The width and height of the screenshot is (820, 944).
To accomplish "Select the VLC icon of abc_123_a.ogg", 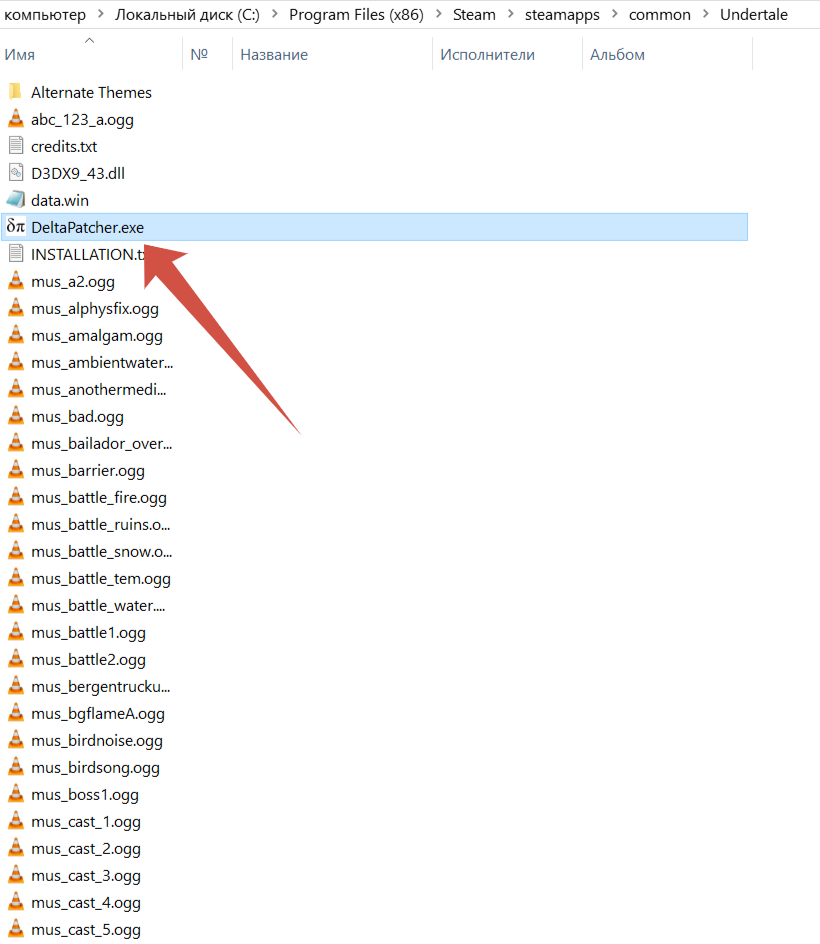I will point(16,119).
